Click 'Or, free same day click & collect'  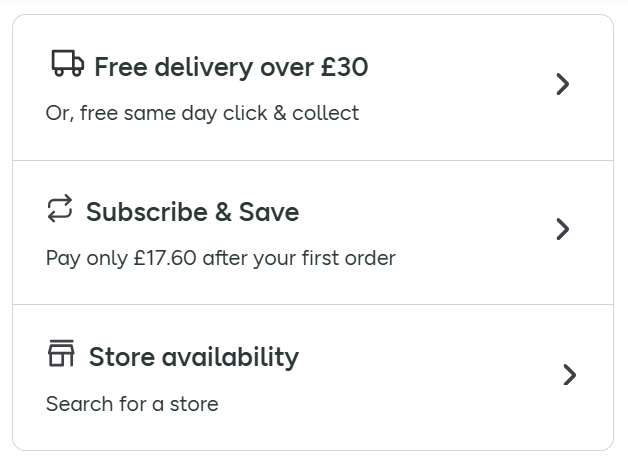point(202,113)
